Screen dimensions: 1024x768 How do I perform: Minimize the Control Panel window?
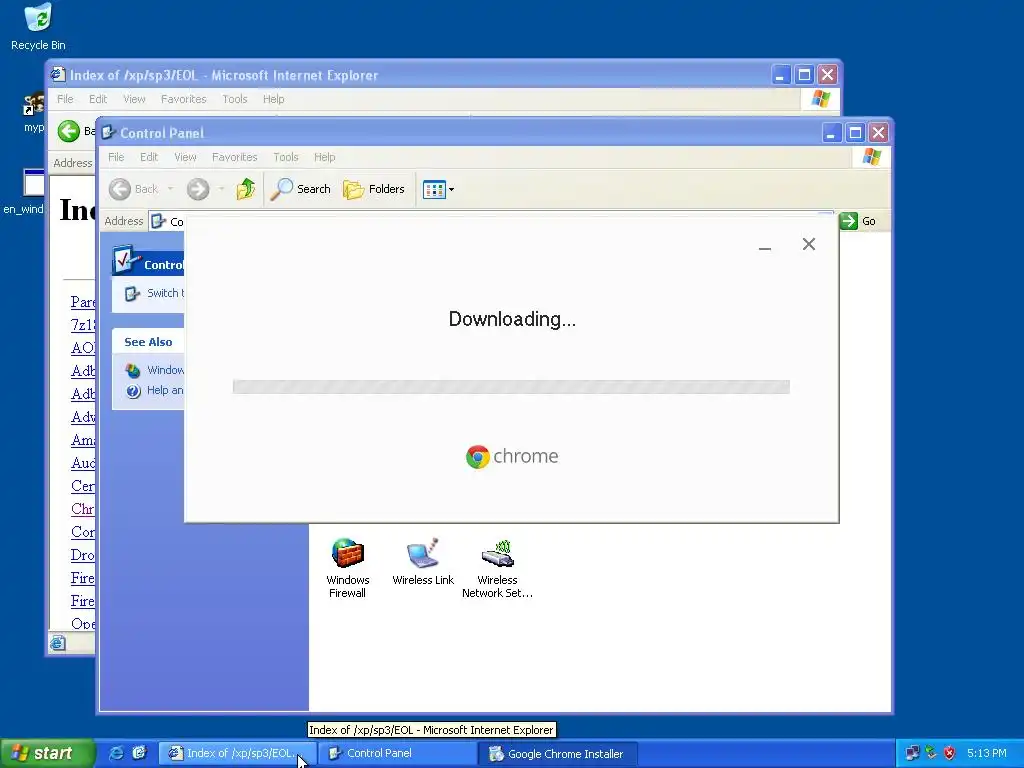pos(831,133)
